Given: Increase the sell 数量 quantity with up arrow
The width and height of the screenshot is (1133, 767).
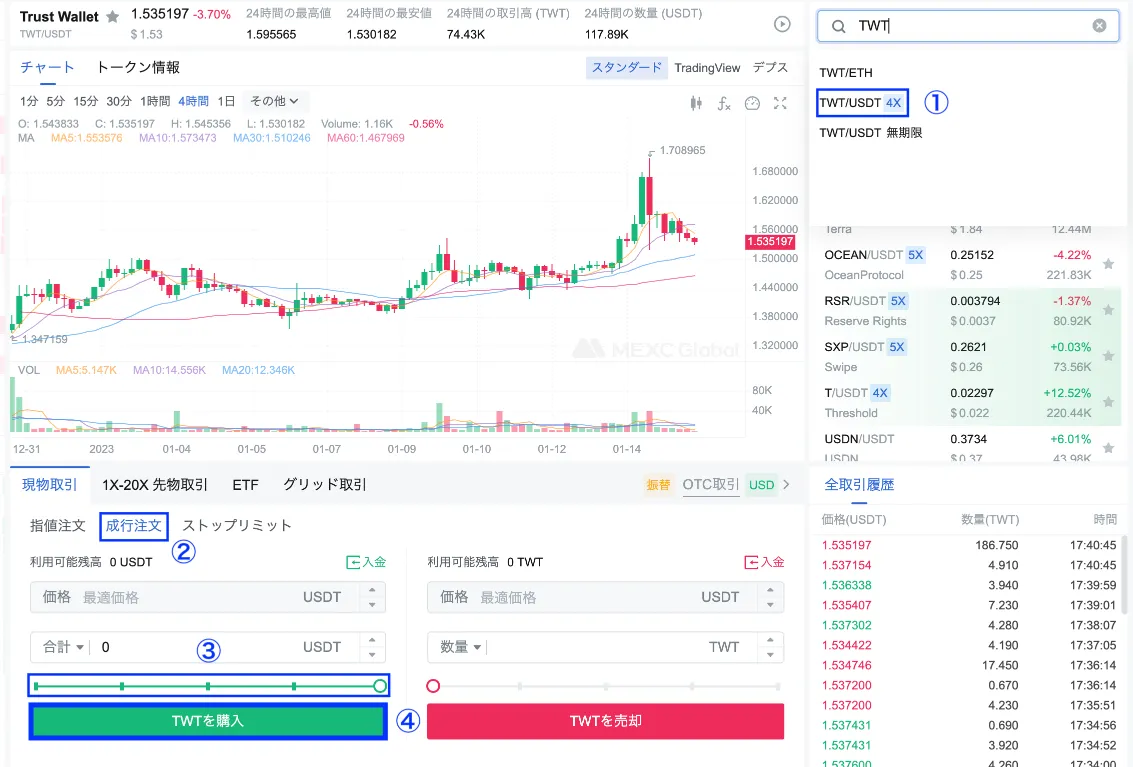Looking at the screenshot, I should [x=770, y=640].
